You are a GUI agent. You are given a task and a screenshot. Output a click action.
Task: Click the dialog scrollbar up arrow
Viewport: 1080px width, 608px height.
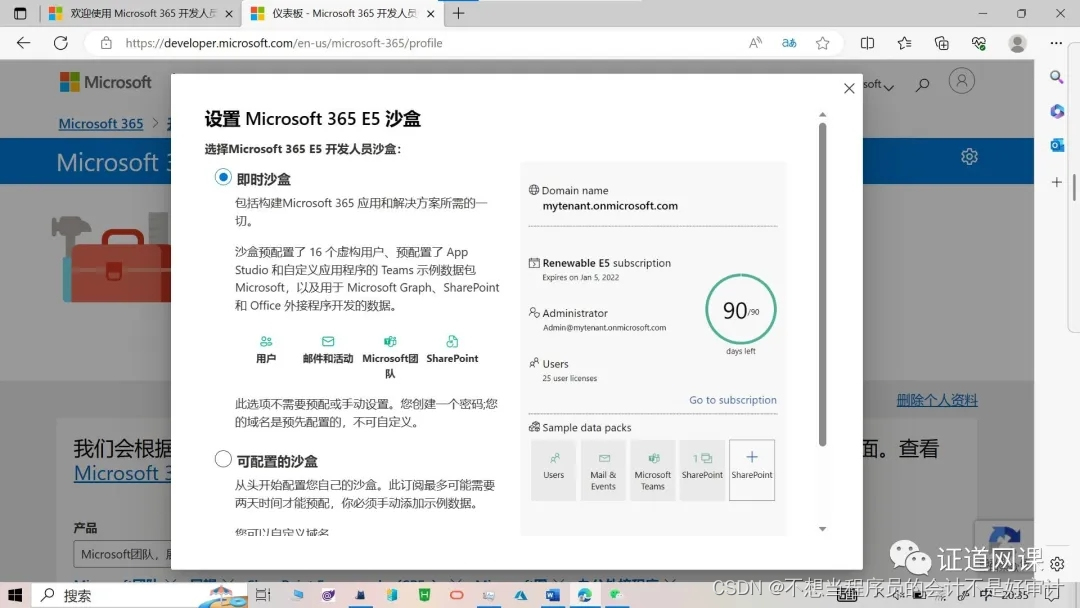(x=822, y=114)
